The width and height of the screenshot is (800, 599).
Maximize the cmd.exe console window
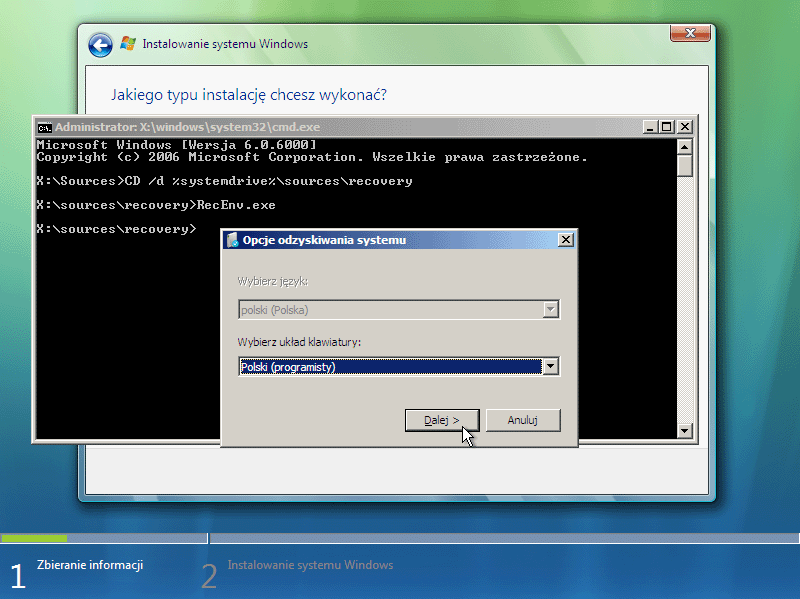pyautogui.click(x=666, y=127)
